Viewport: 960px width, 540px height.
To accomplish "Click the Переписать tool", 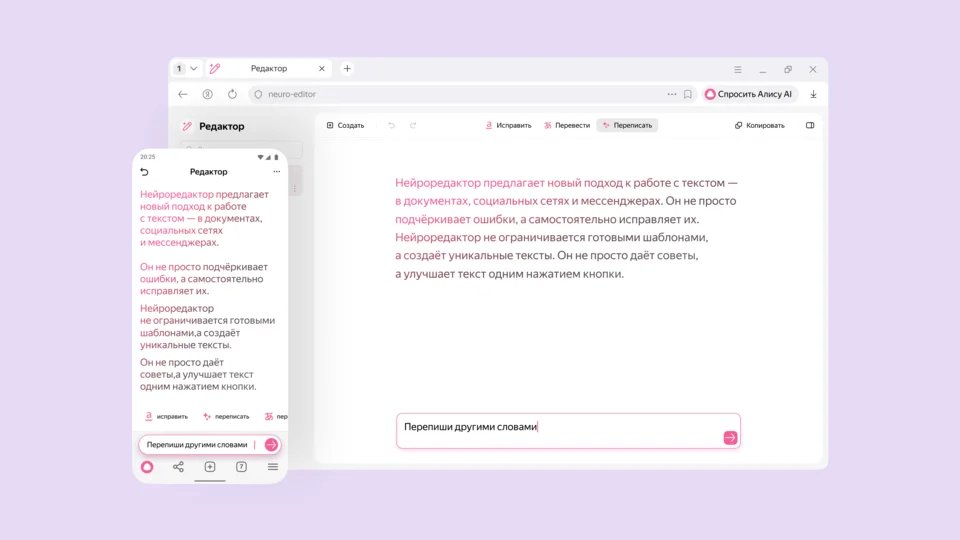I will coord(627,126).
